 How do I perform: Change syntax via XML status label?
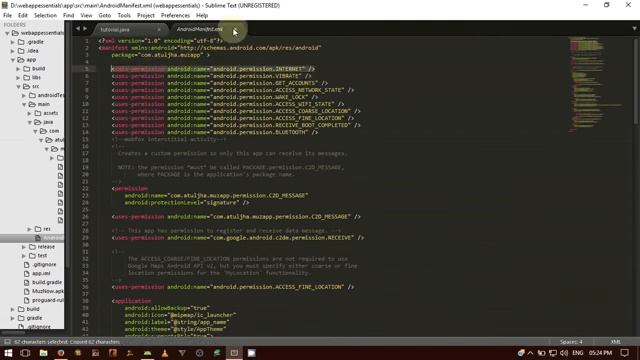[616, 342]
